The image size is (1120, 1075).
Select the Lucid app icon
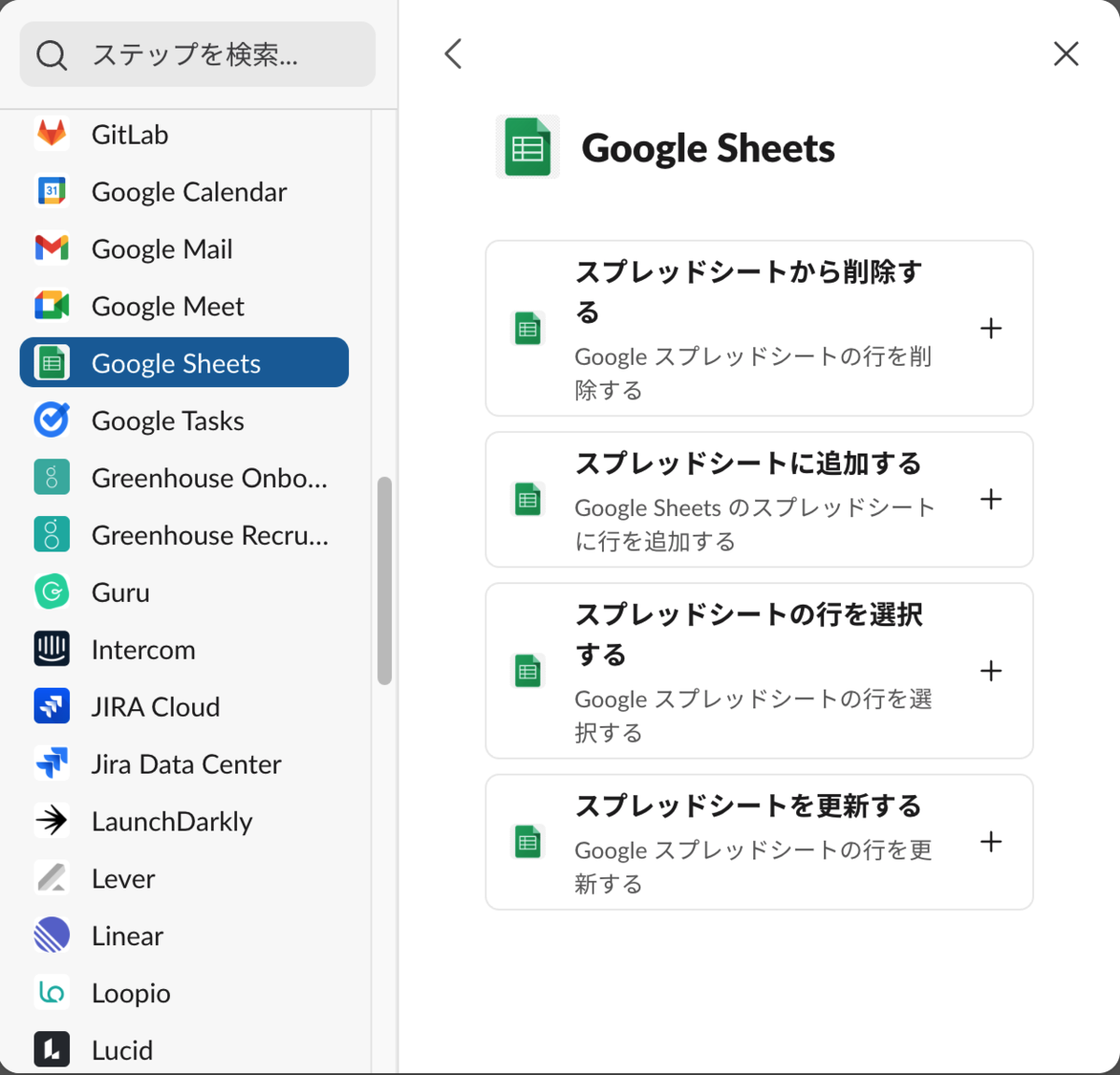pos(51,1050)
